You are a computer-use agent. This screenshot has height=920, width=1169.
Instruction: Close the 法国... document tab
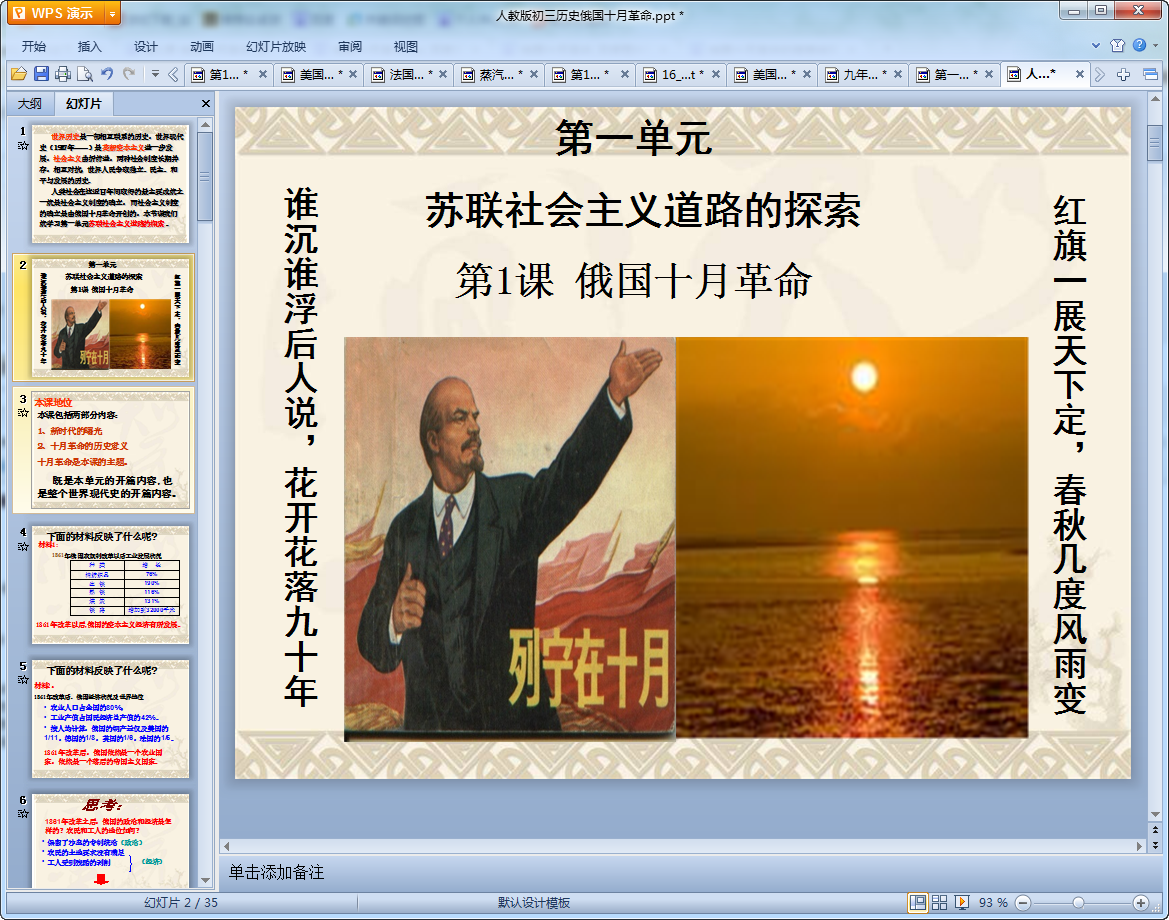click(443, 75)
